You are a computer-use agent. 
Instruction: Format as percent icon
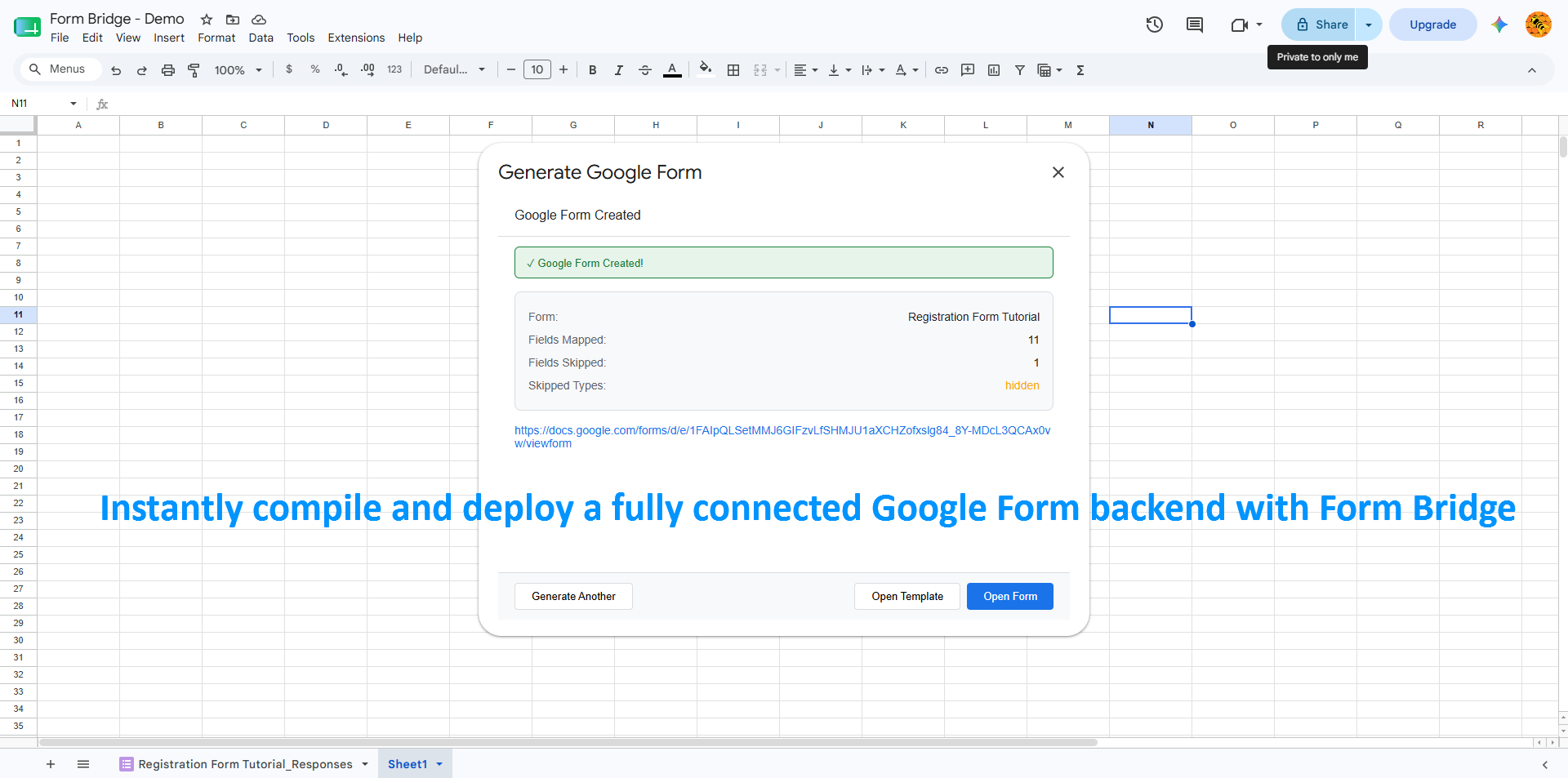315,69
